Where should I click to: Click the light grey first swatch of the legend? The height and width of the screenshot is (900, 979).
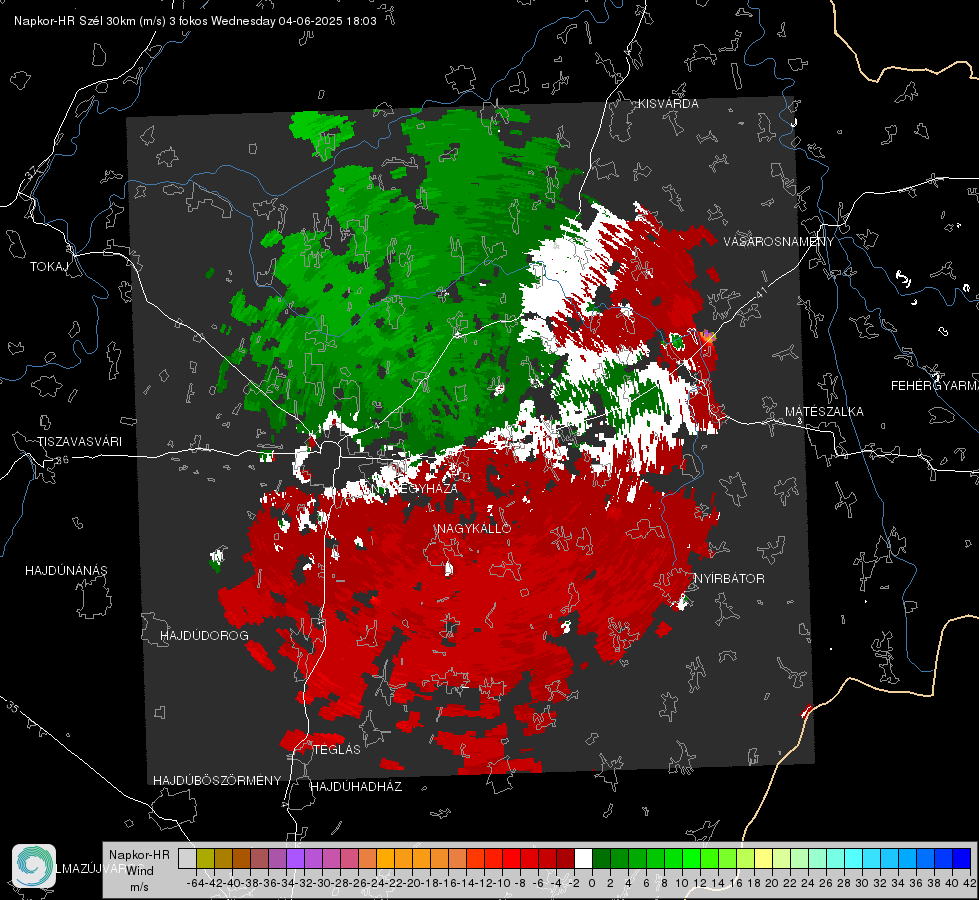click(187, 859)
